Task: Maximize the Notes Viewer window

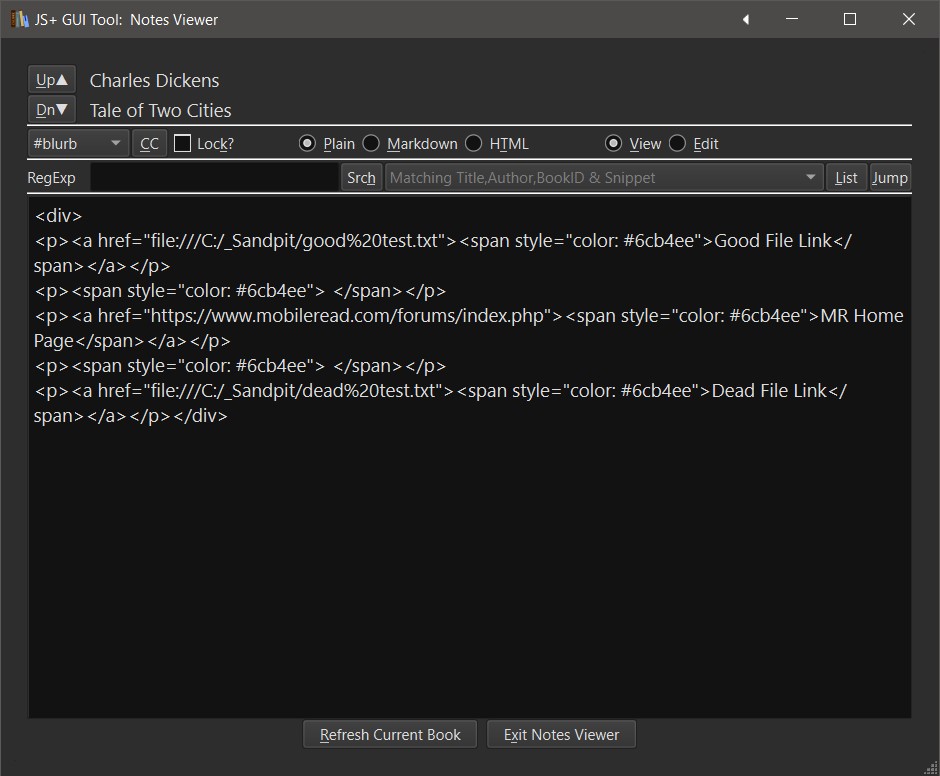Action: (x=850, y=19)
